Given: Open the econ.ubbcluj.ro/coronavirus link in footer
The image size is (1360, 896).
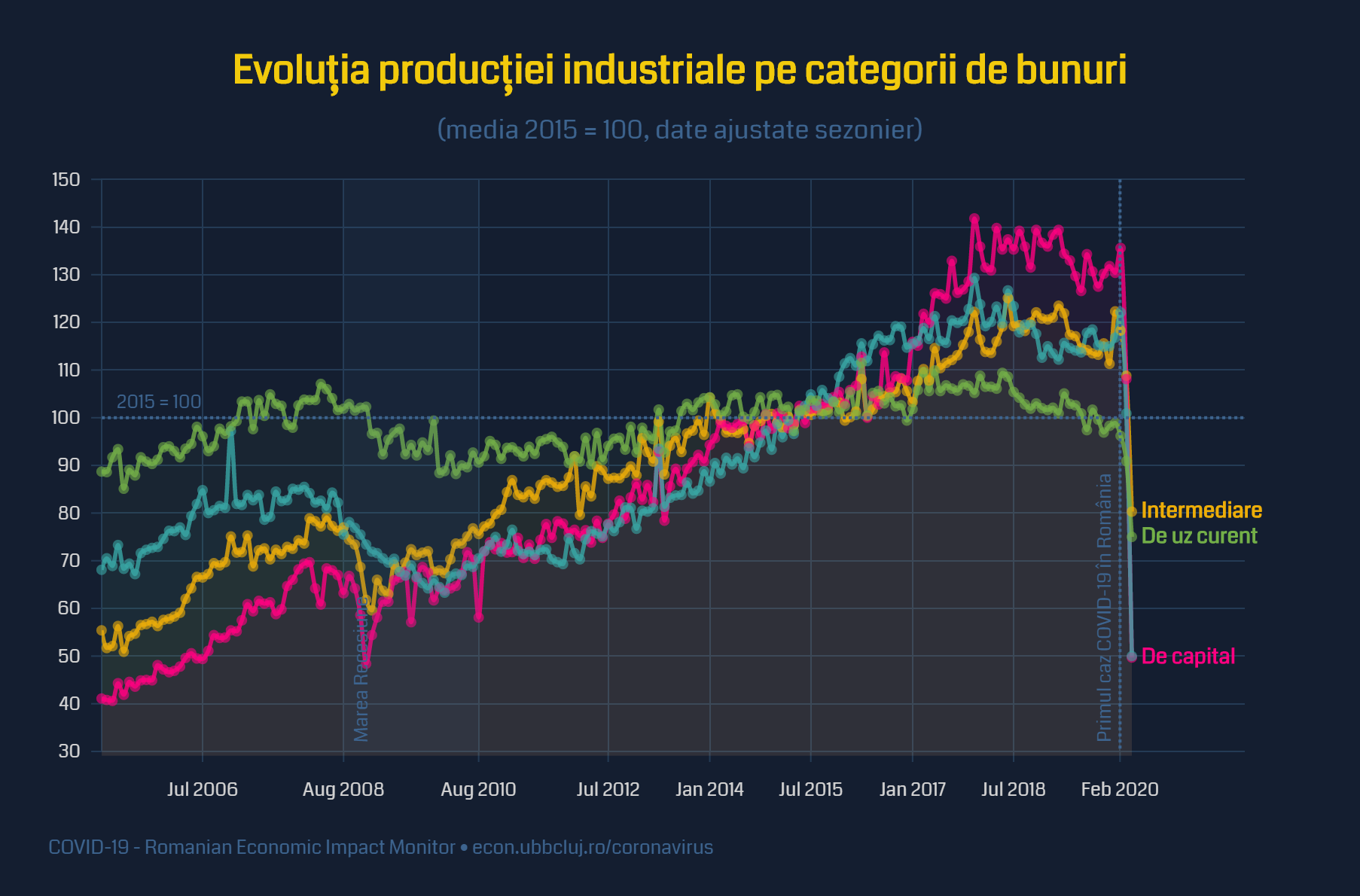Looking at the screenshot, I should [x=592, y=848].
